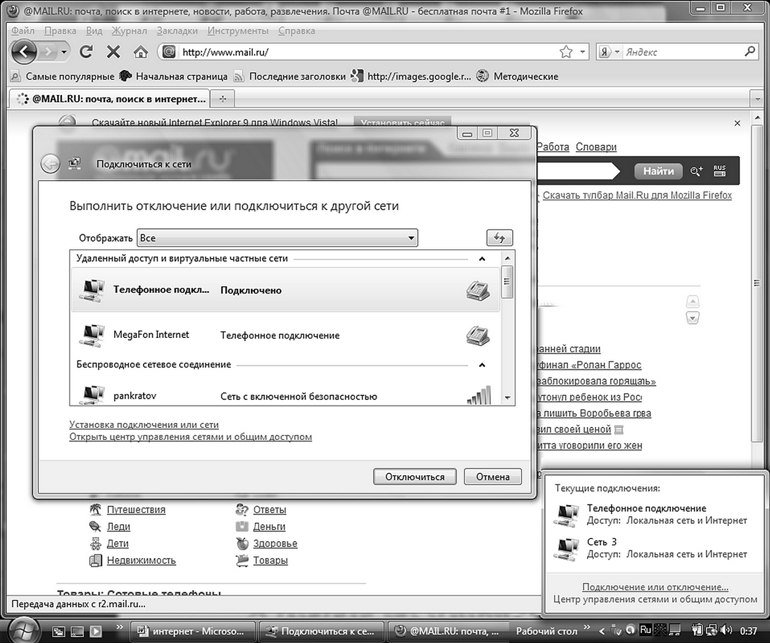Select @MAIL.RU browser tab

pyautogui.click(x=110, y=99)
